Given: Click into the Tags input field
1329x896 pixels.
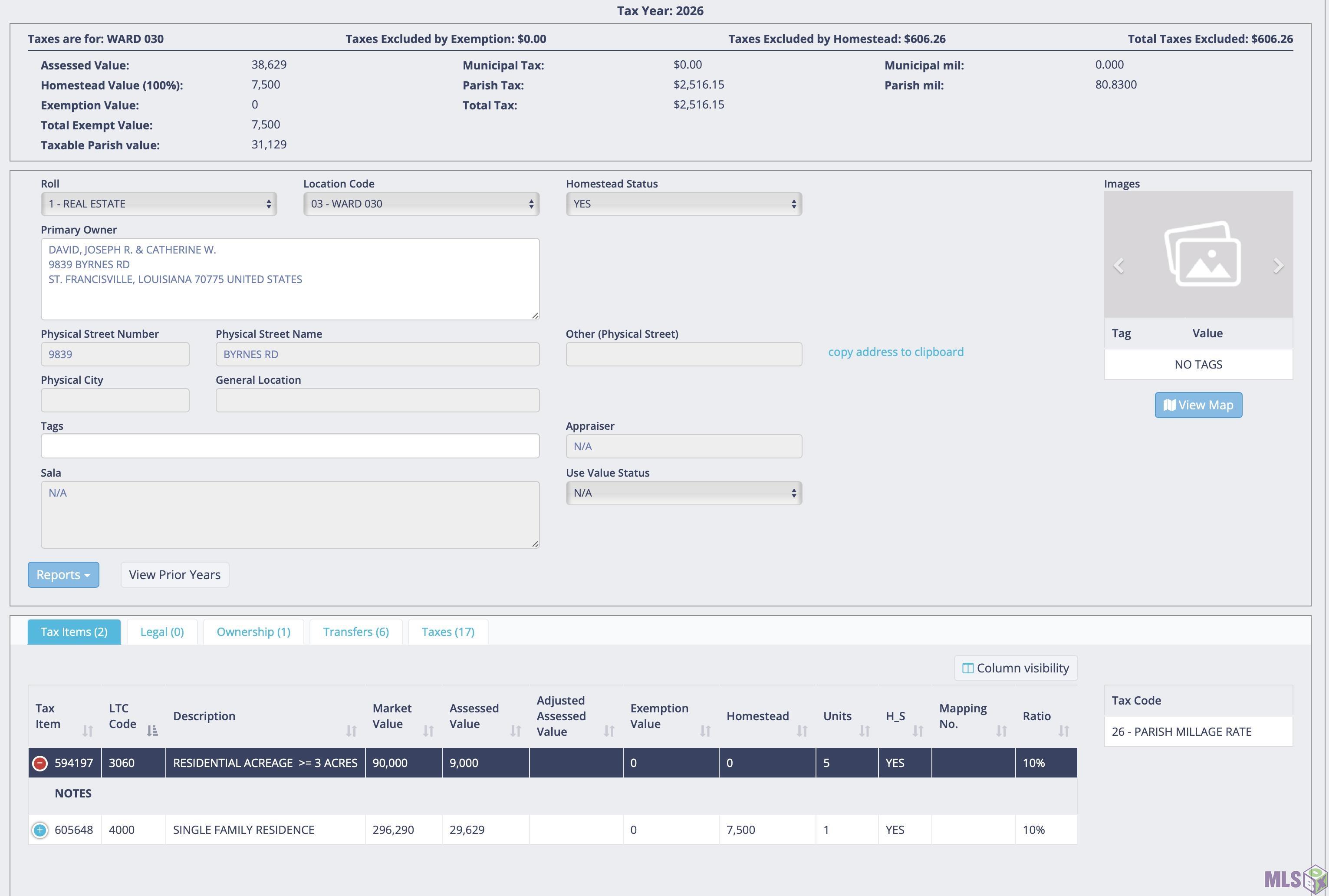Looking at the screenshot, I should (x=289, y=446).
